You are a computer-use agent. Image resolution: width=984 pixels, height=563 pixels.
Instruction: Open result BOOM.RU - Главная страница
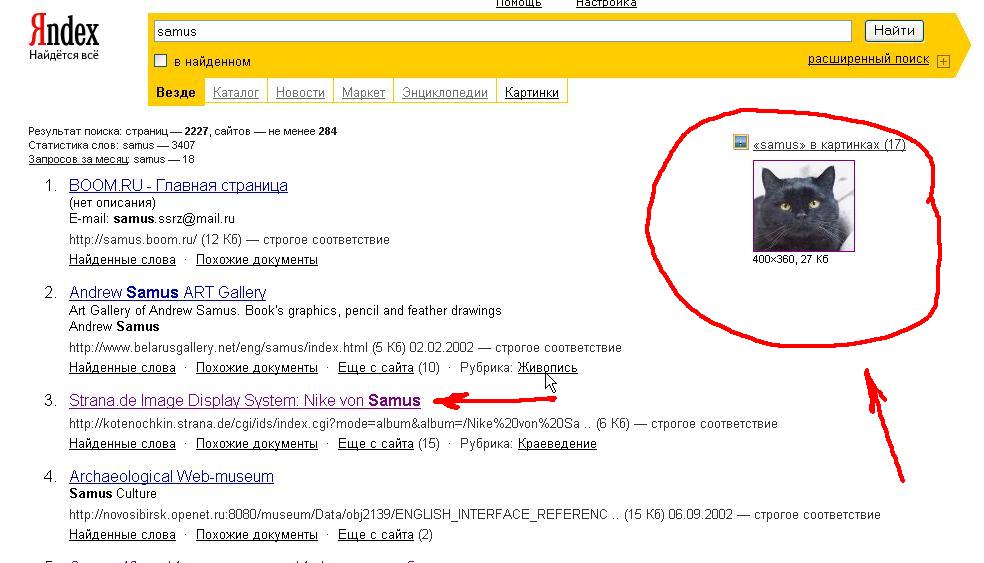click(x=178, y=186)
